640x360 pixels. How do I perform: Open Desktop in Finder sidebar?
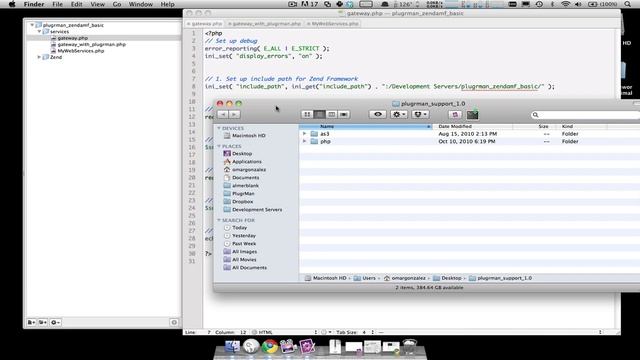238,153
